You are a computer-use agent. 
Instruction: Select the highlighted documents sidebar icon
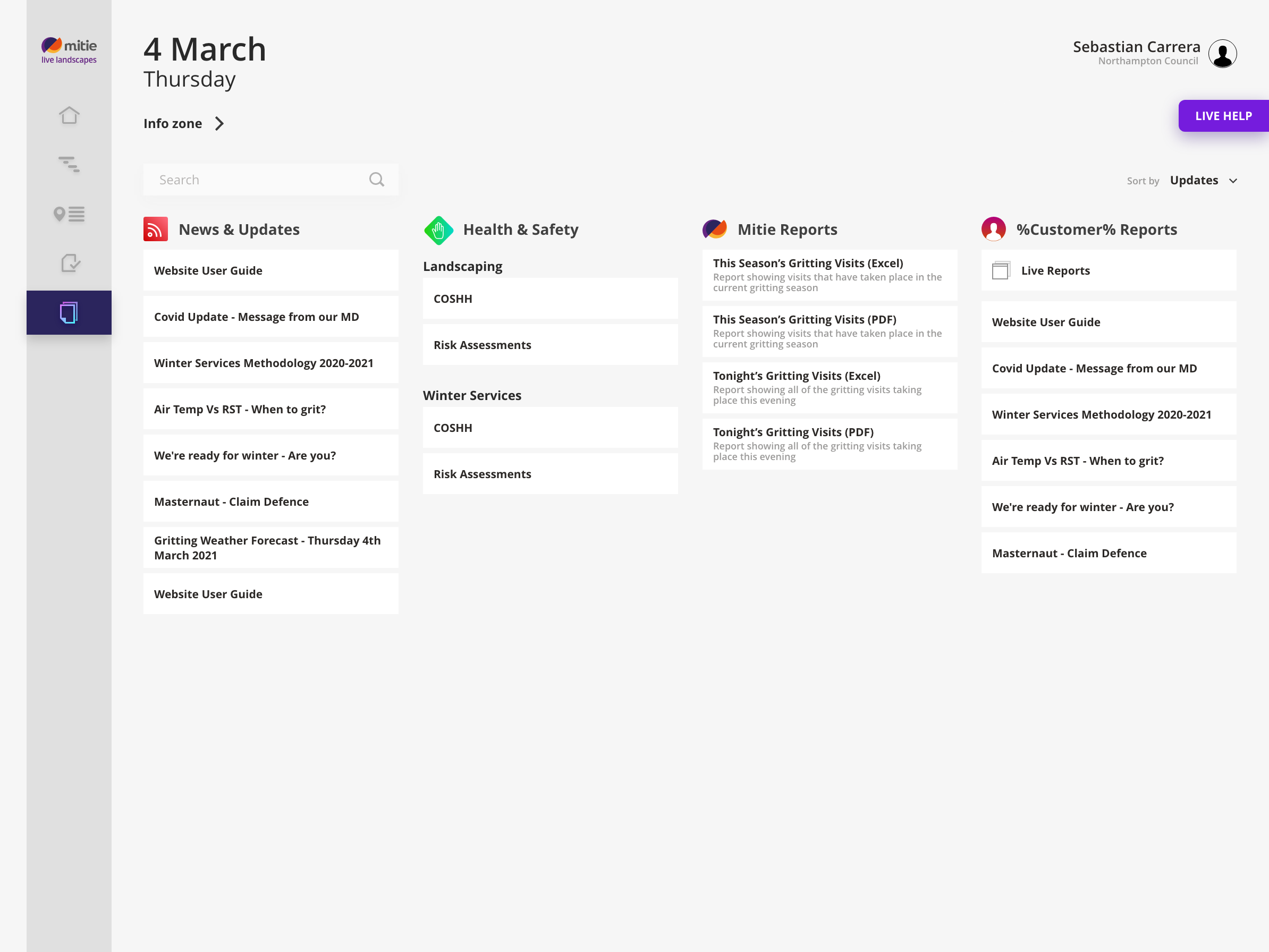(x=69, y=312)
